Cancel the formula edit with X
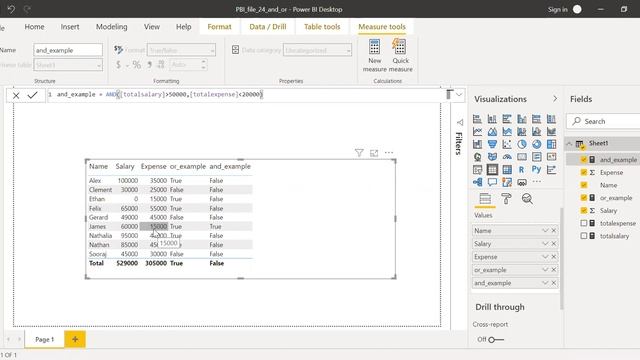This screenshot has width=640, height=360. coord(16,96)
